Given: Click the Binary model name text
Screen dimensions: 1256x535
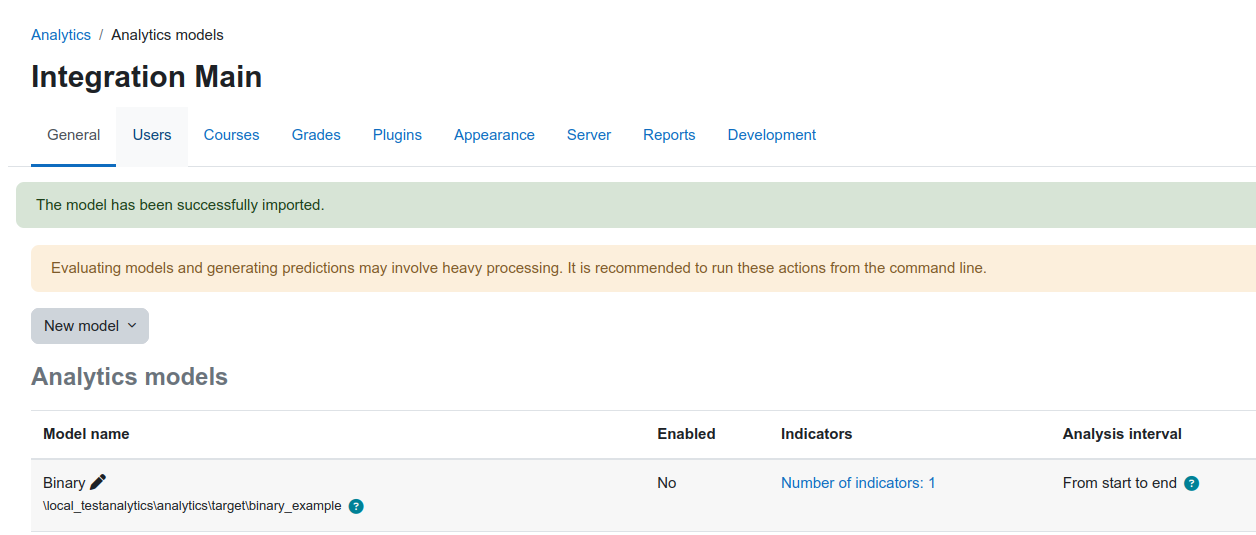Looking at the screenshot, I should click(64, 483).
